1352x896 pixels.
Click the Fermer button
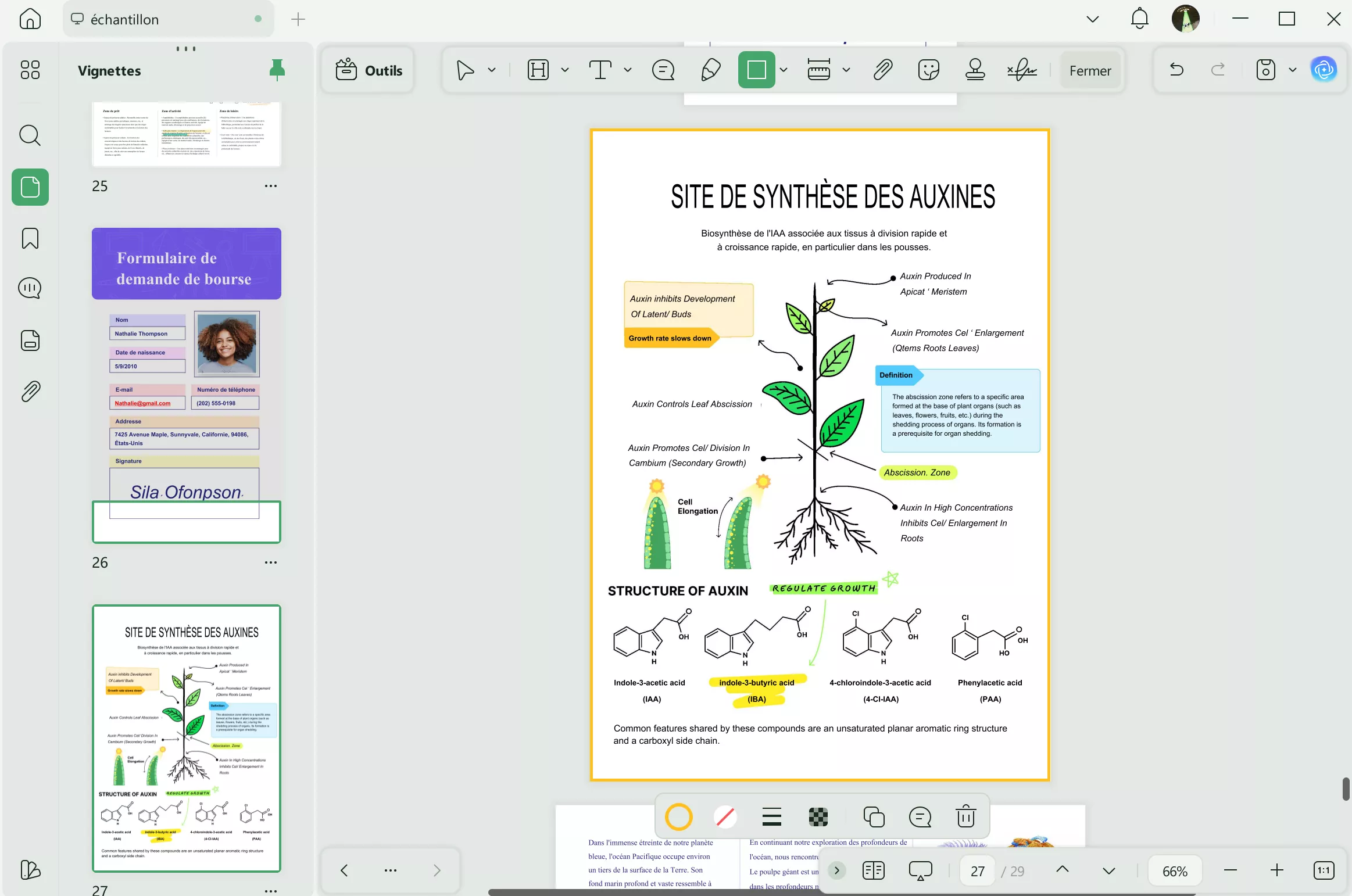1090,70
